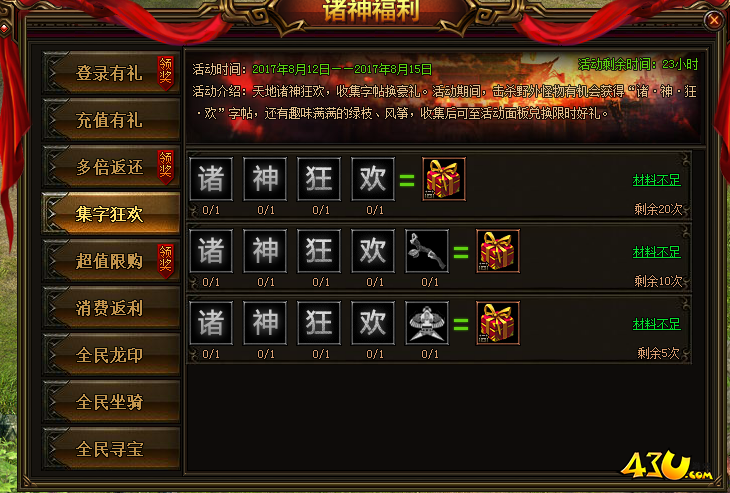This screenshot has width=730, height=493.
Task: Click 材料不足 link with 剩余5次
Action: [x=656, y=324]
